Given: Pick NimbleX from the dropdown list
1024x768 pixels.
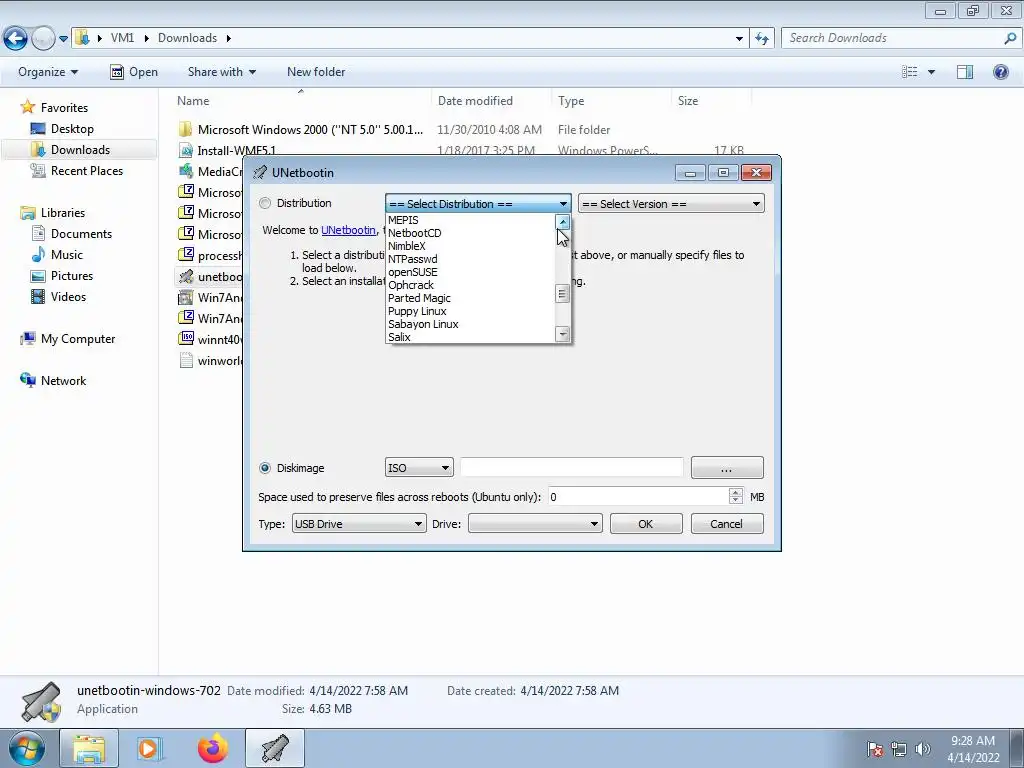Looking at the screenshot, I should pos(407,246).
